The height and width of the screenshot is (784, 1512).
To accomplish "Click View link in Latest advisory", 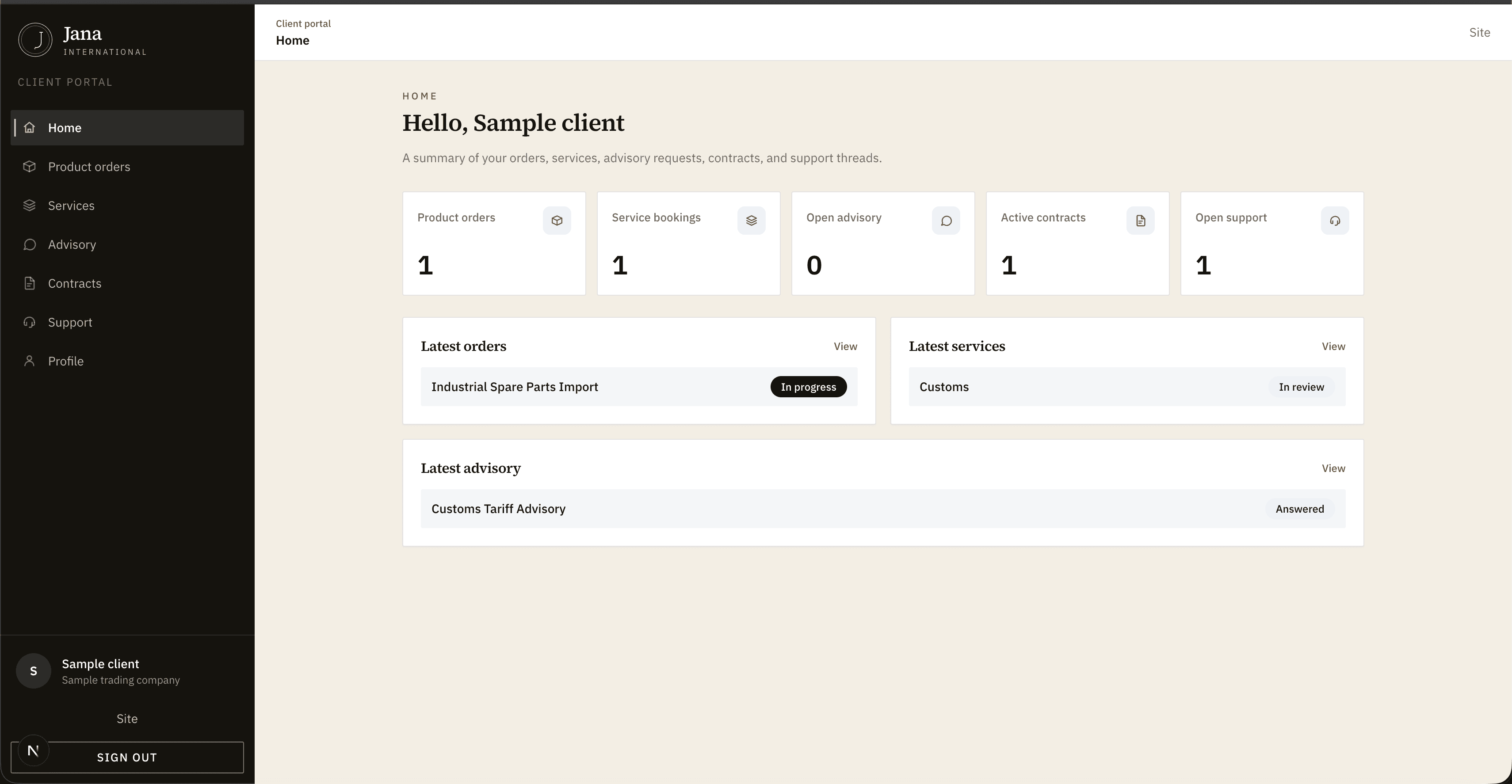I will (1333, 468).
